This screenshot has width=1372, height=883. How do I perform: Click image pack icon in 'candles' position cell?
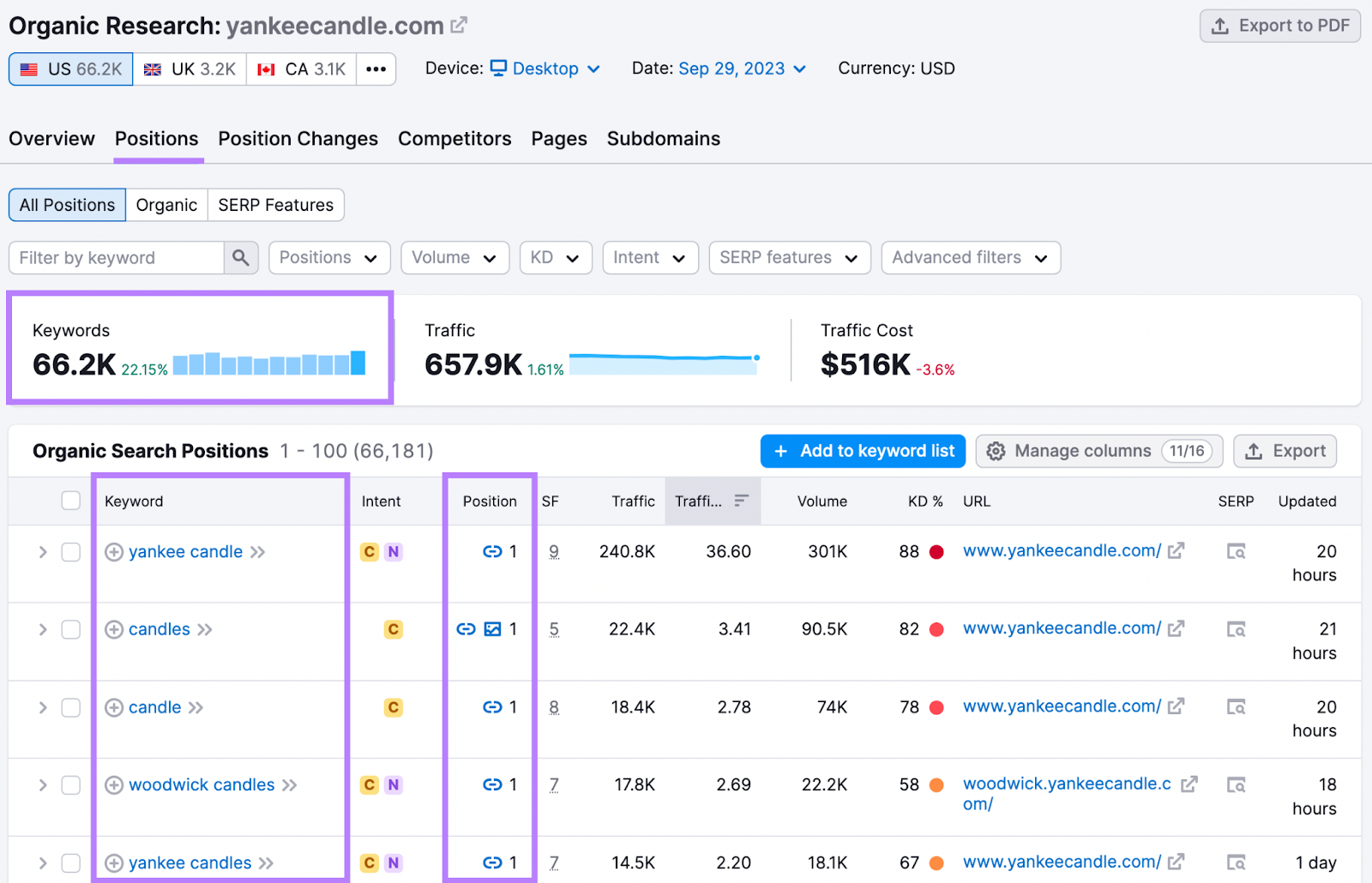(x=492, y=629)
